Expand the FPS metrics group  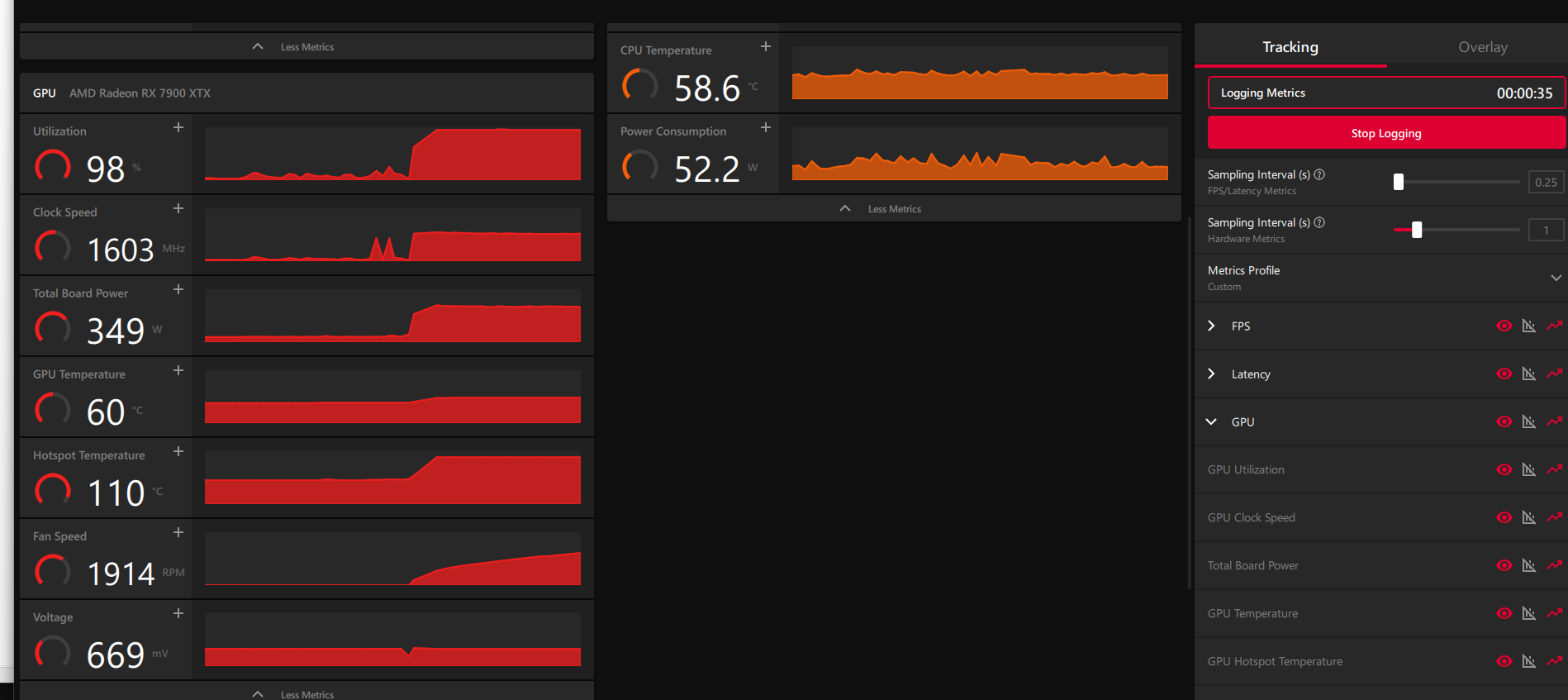coord(1211,326)
